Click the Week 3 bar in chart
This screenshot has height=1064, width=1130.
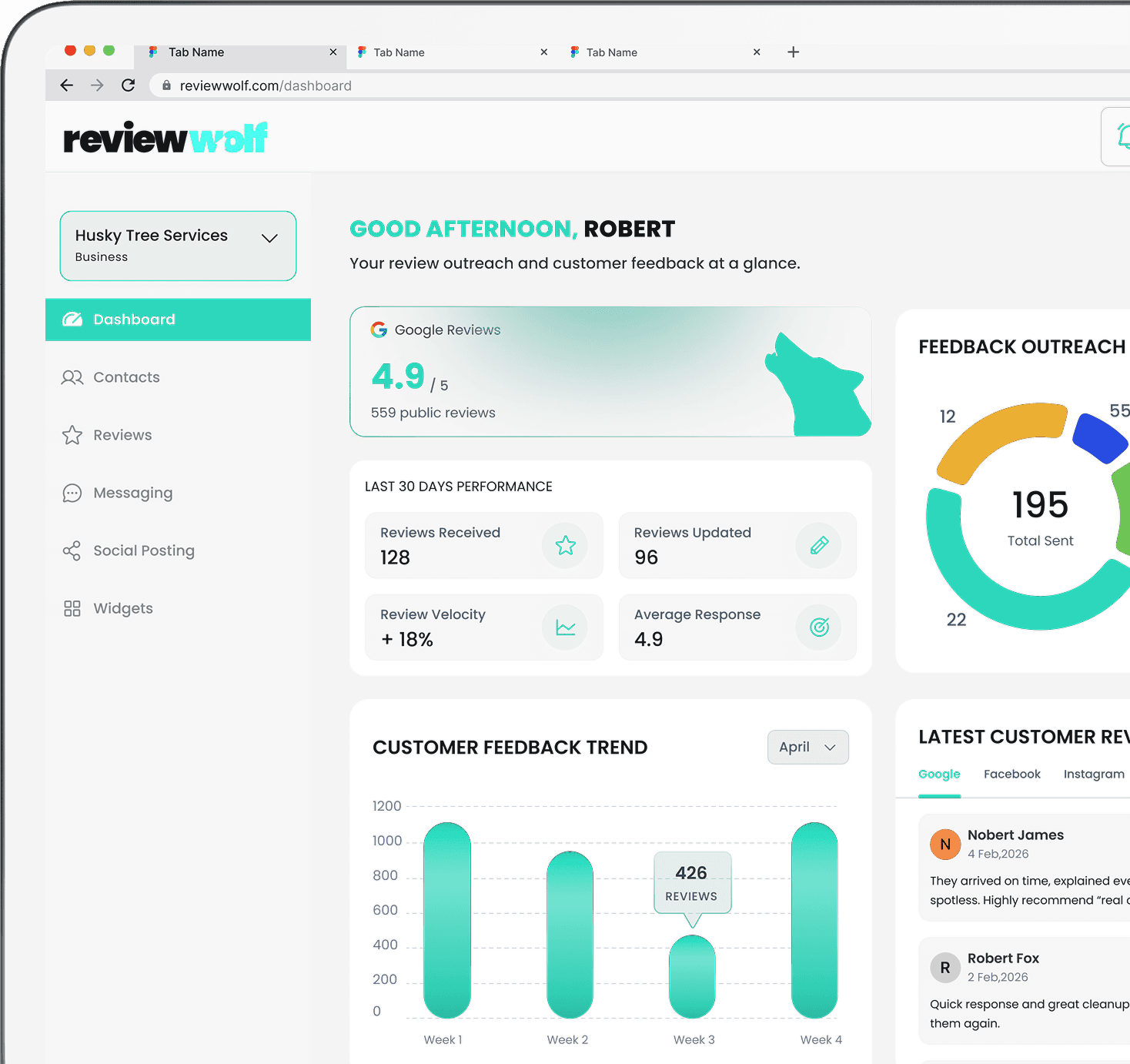pos(692,977)
